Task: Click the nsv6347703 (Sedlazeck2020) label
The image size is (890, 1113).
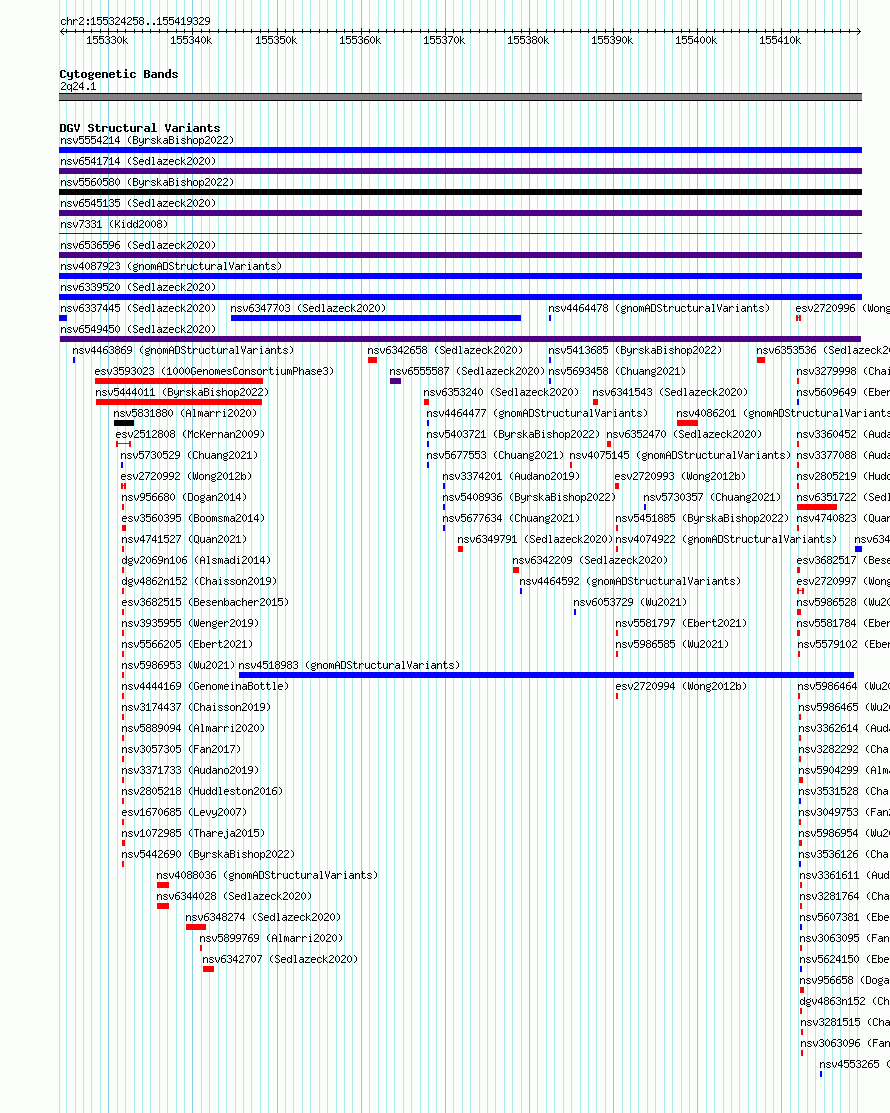Action: tap(308, 308)
